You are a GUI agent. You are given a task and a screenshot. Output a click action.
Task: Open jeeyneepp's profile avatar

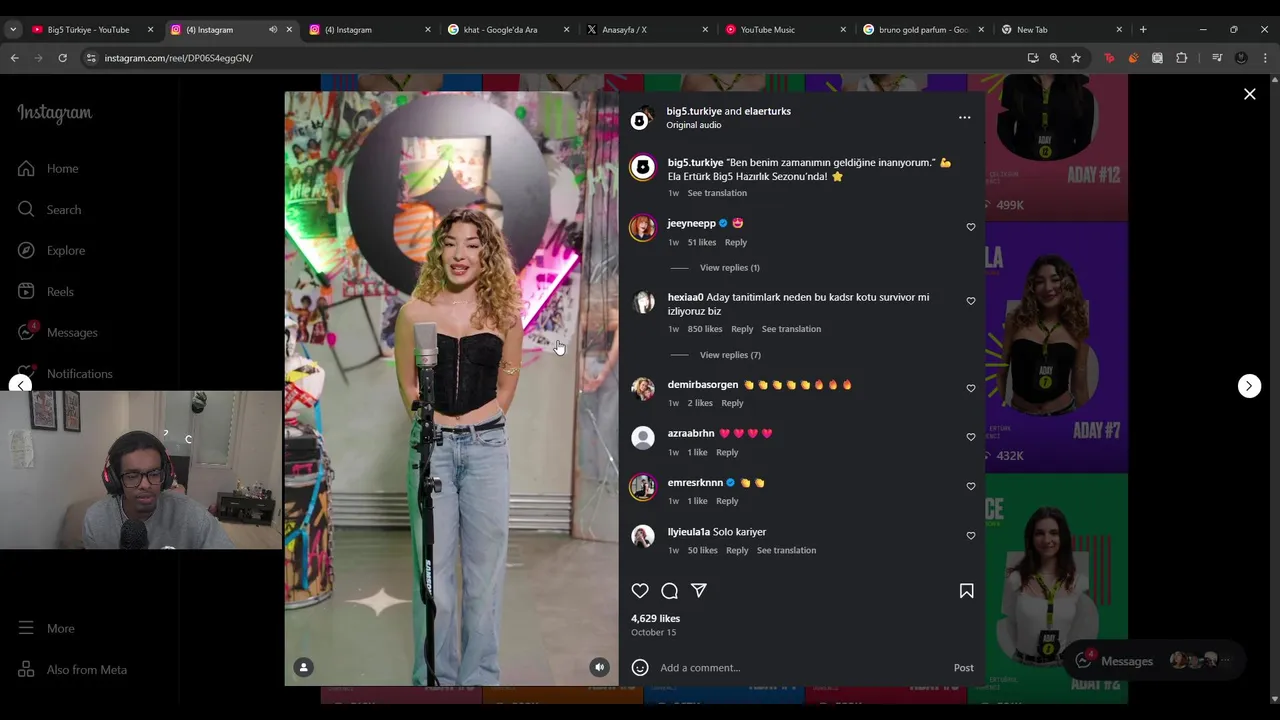pyautogui.click(x=642, y=228)
